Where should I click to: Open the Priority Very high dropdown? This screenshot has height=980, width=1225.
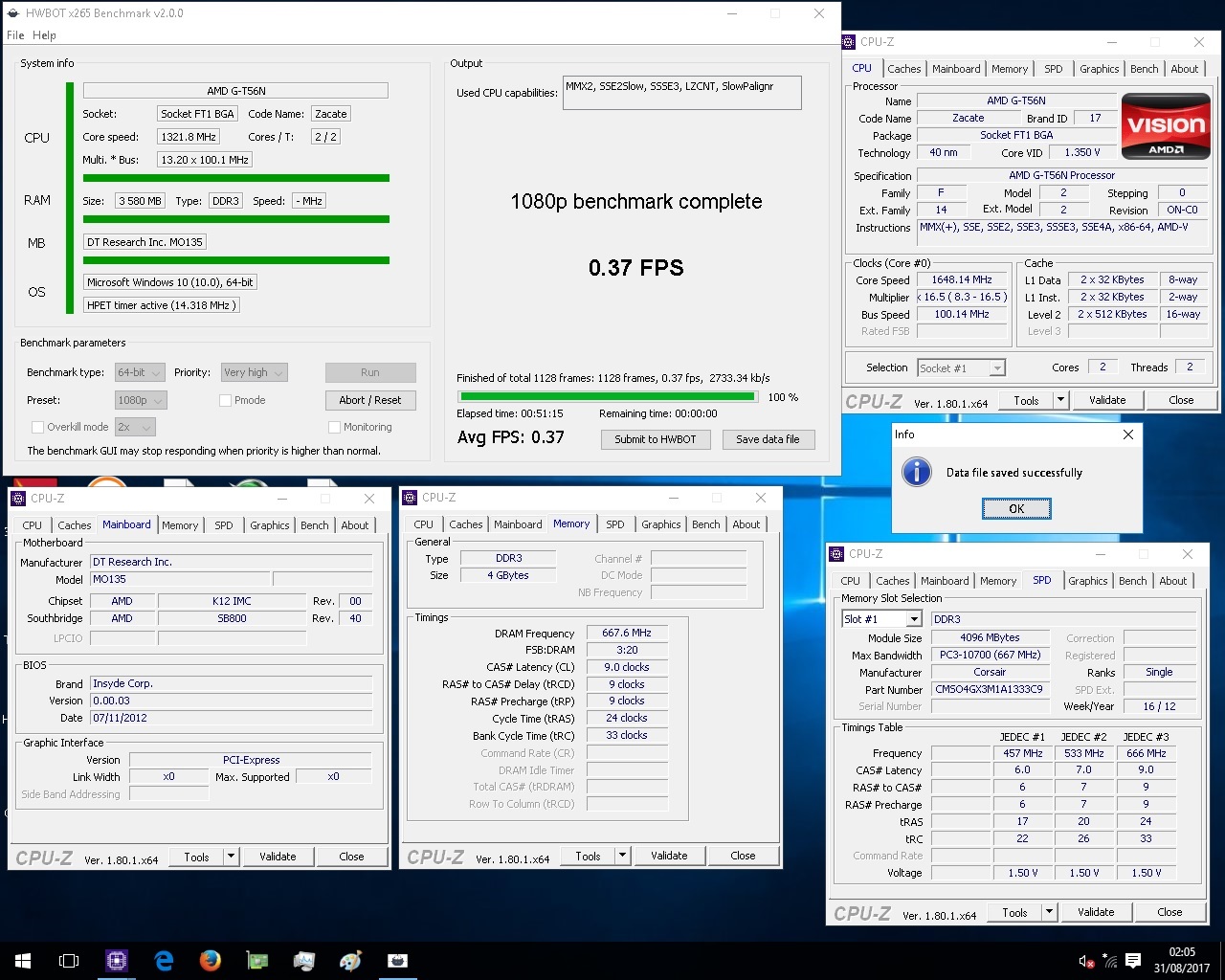click(254, 373)
